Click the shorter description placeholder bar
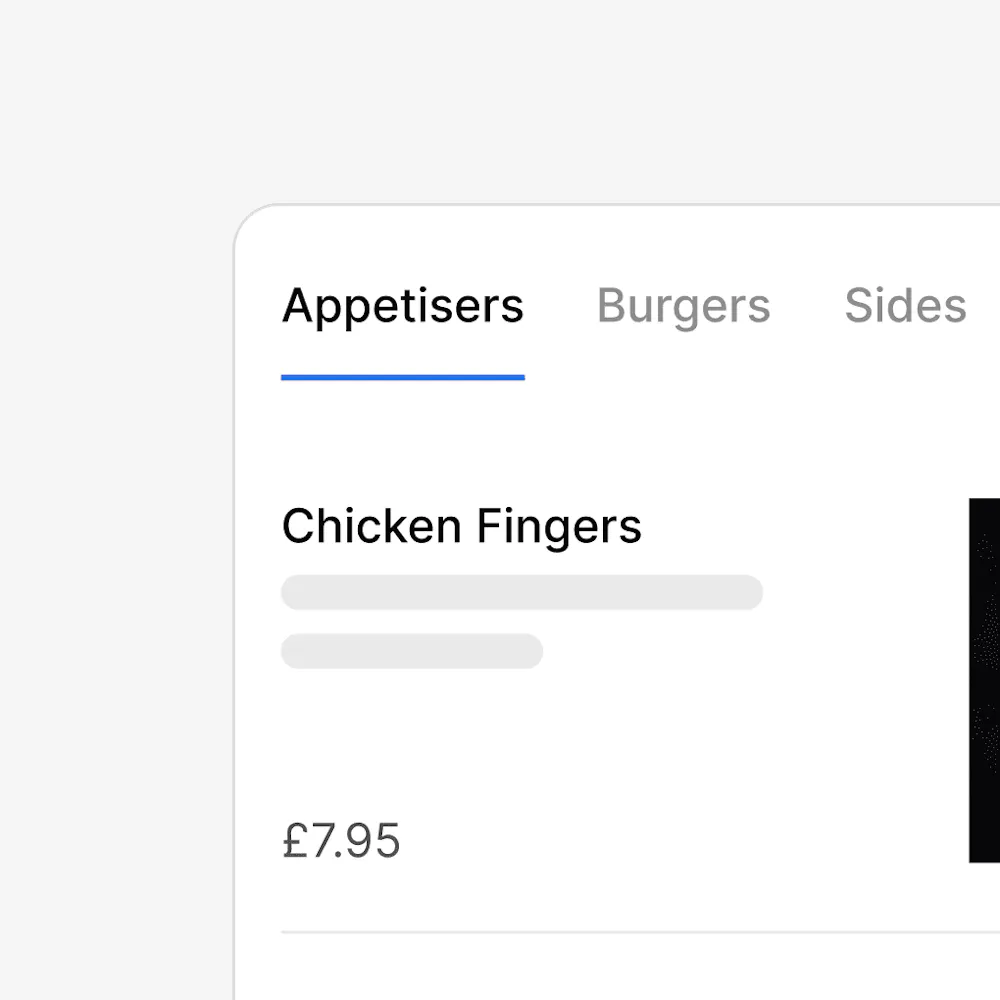 coord(411,651)
